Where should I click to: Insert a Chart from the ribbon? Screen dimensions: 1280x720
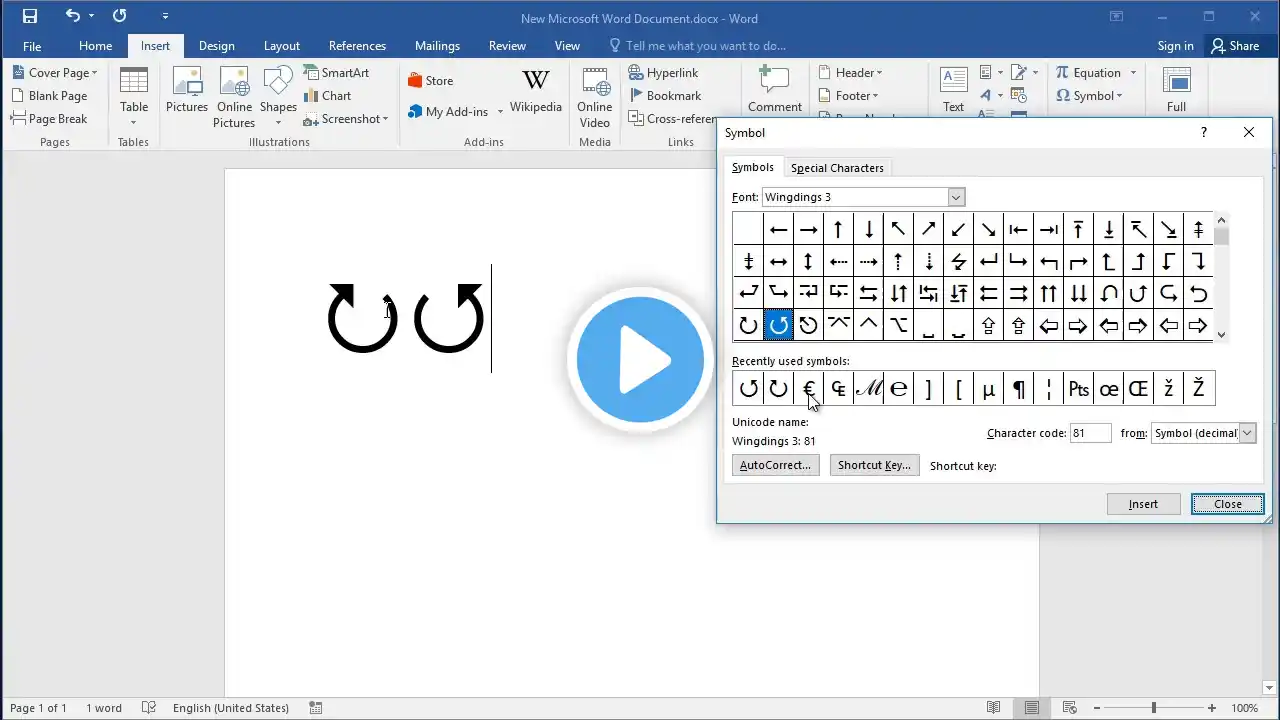coord(327,96)
